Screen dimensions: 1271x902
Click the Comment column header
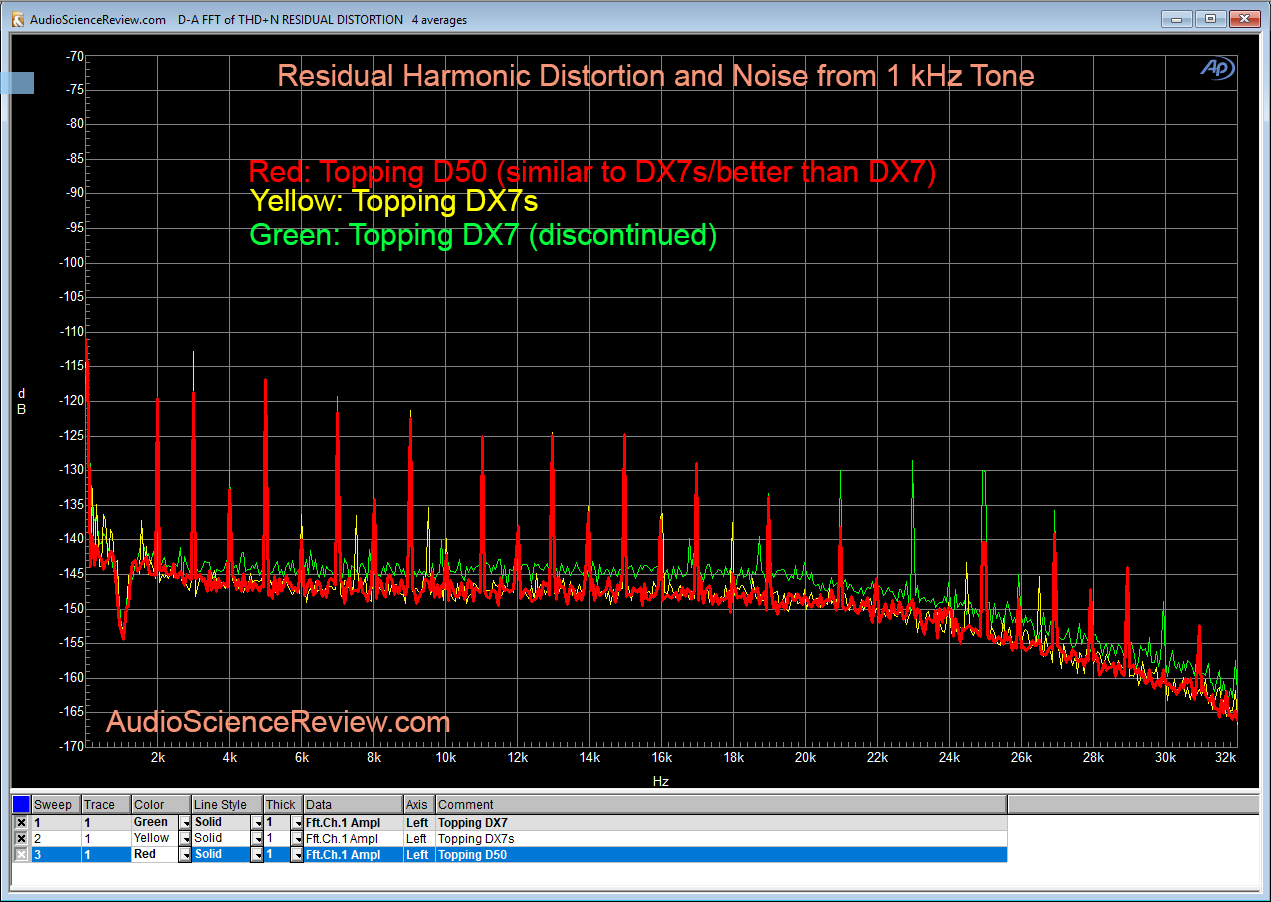pos(721,804)
